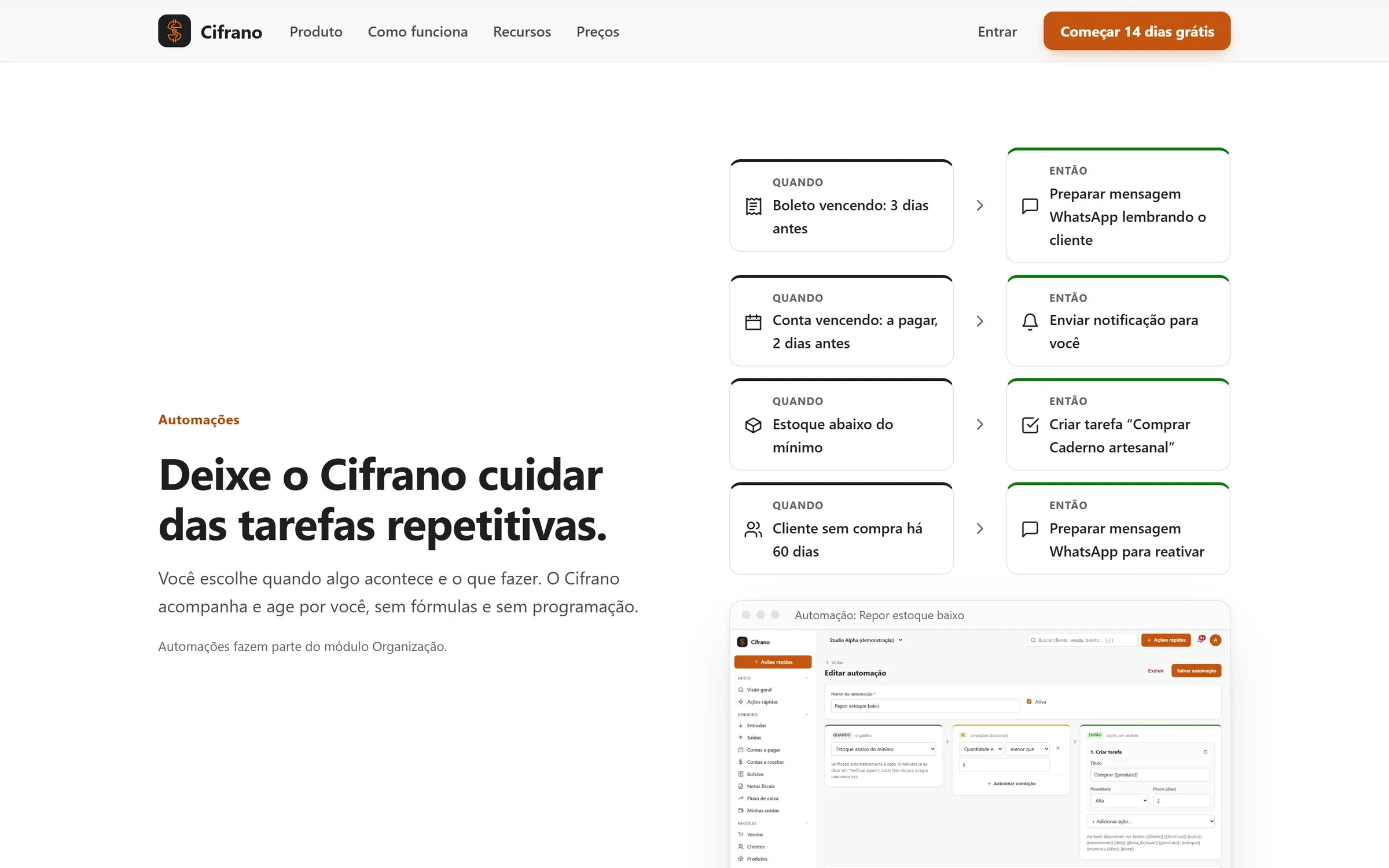Viewport: 1389px width, 868px height.
Task: Click the Automações orange section label
Action: (199, 420)
